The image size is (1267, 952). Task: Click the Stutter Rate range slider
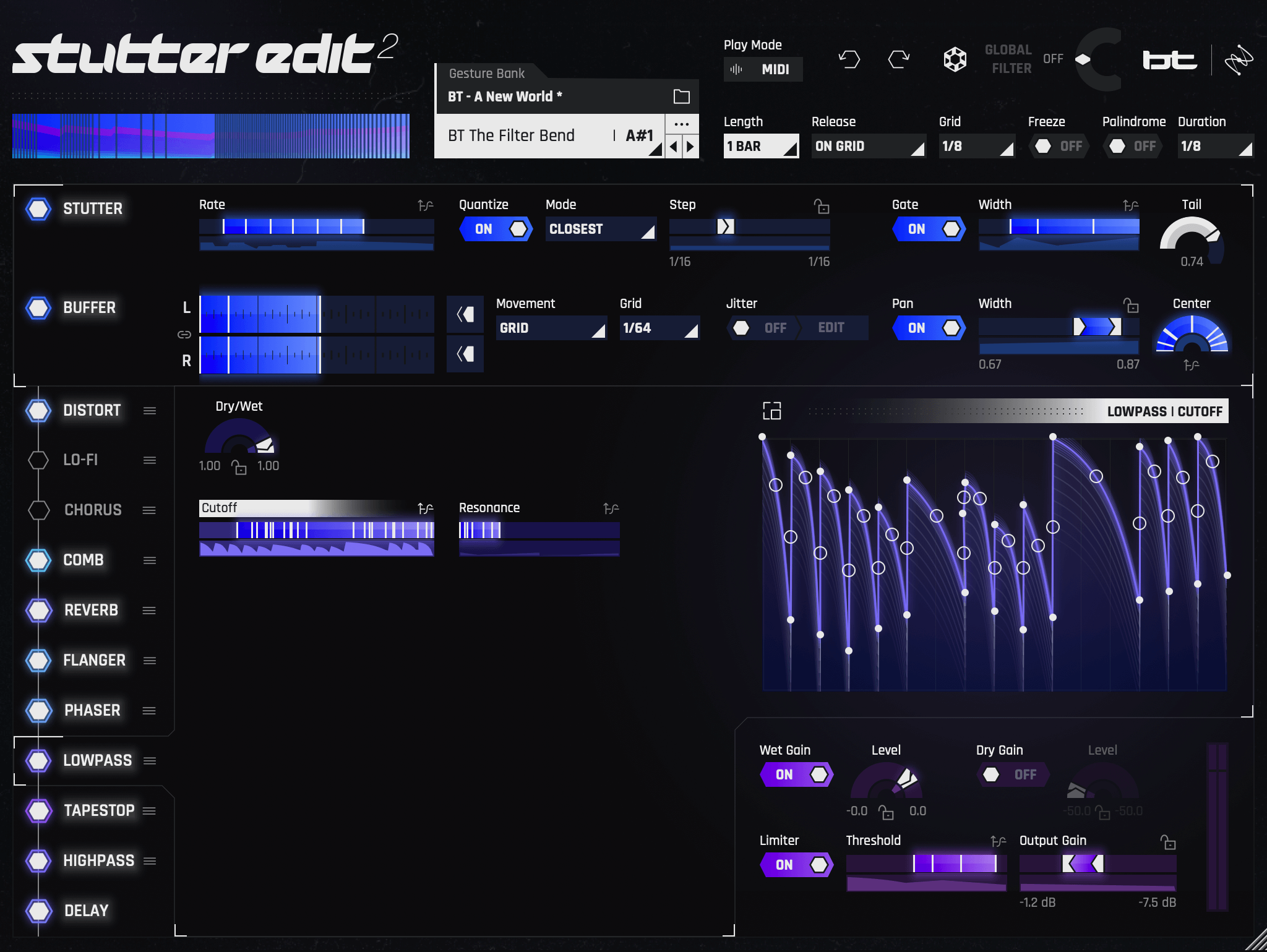pos(316,227)
